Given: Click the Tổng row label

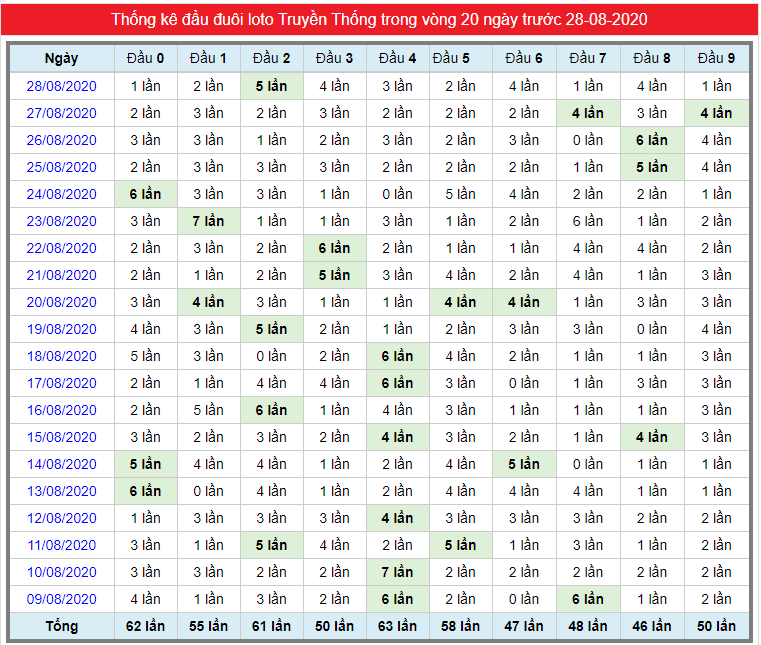Looking at the screenshot, I should (x=62, y=626).
